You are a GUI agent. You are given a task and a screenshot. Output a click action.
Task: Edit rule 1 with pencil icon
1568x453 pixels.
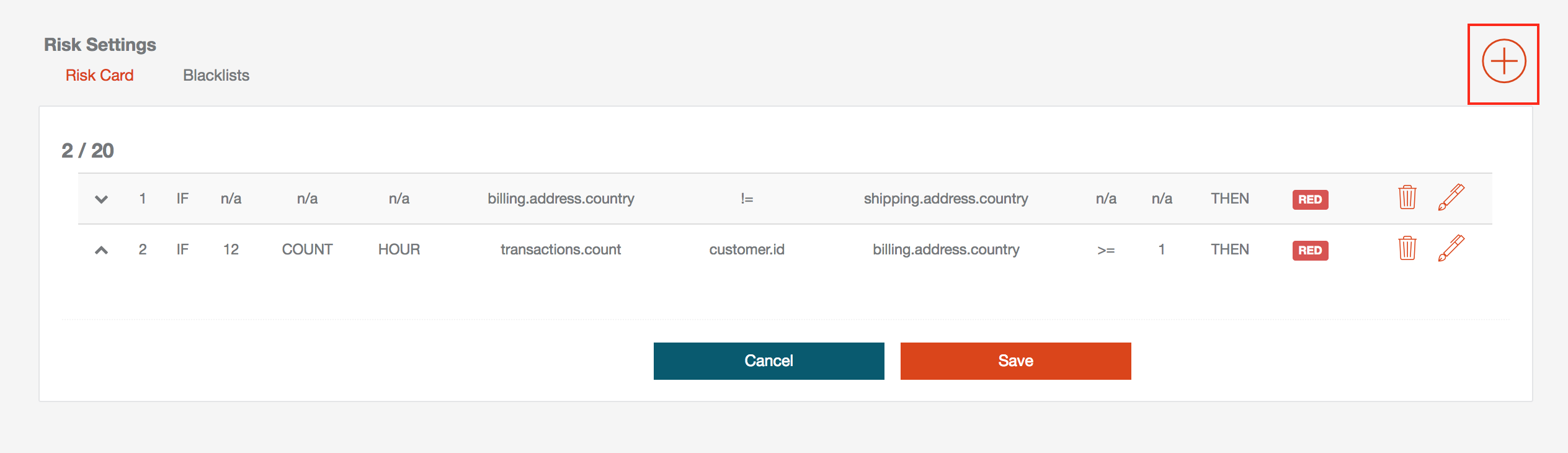tap(1451, 197)
